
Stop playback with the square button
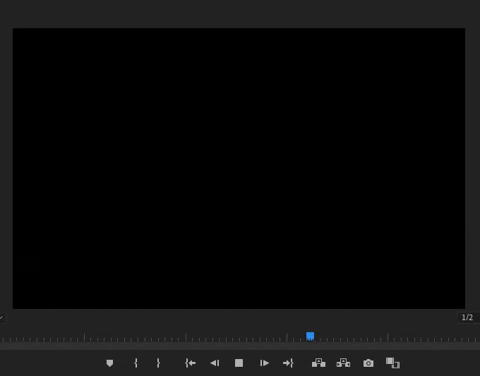click(239, 363)
